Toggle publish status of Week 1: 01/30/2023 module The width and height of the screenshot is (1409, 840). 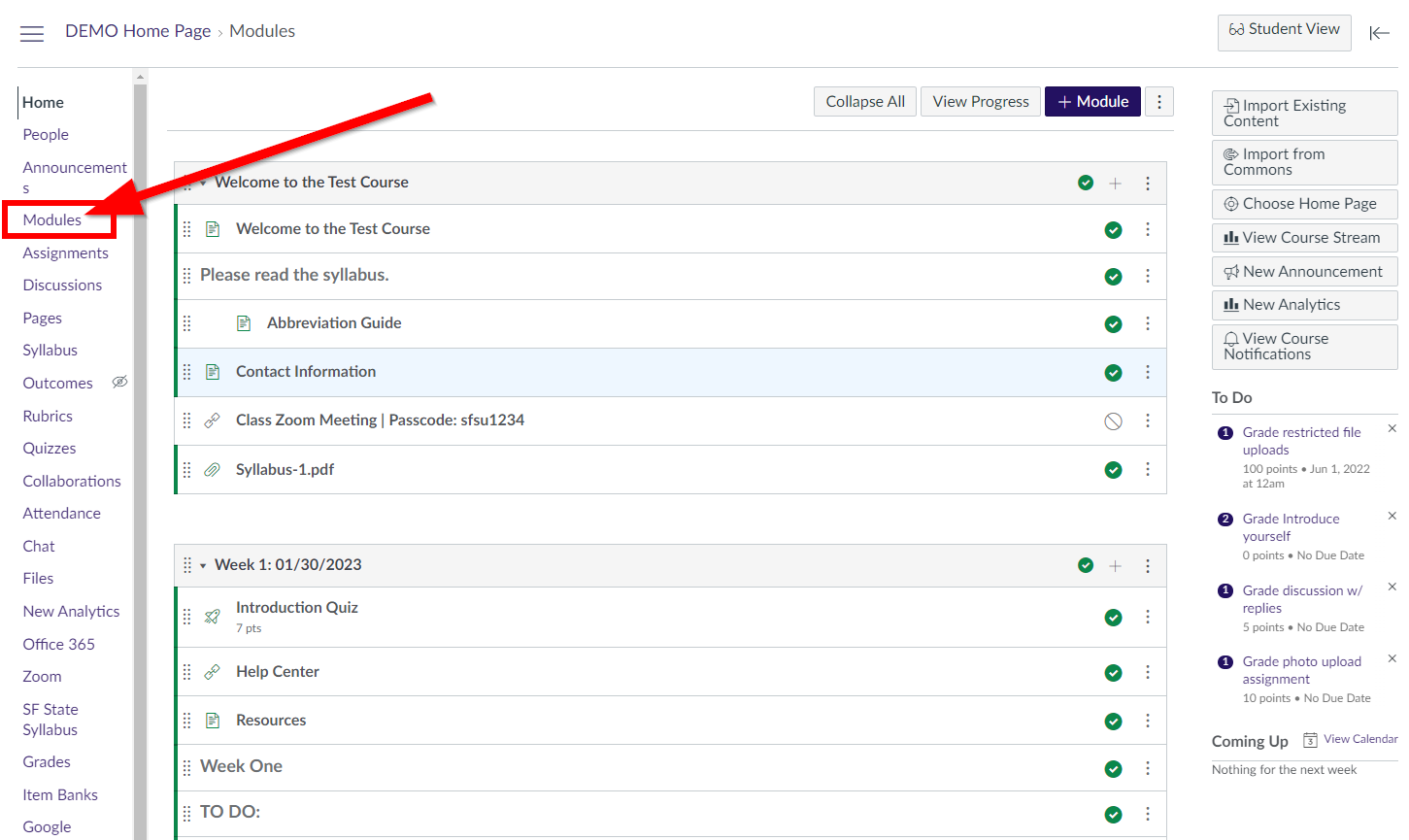[x=1086, y=565]
